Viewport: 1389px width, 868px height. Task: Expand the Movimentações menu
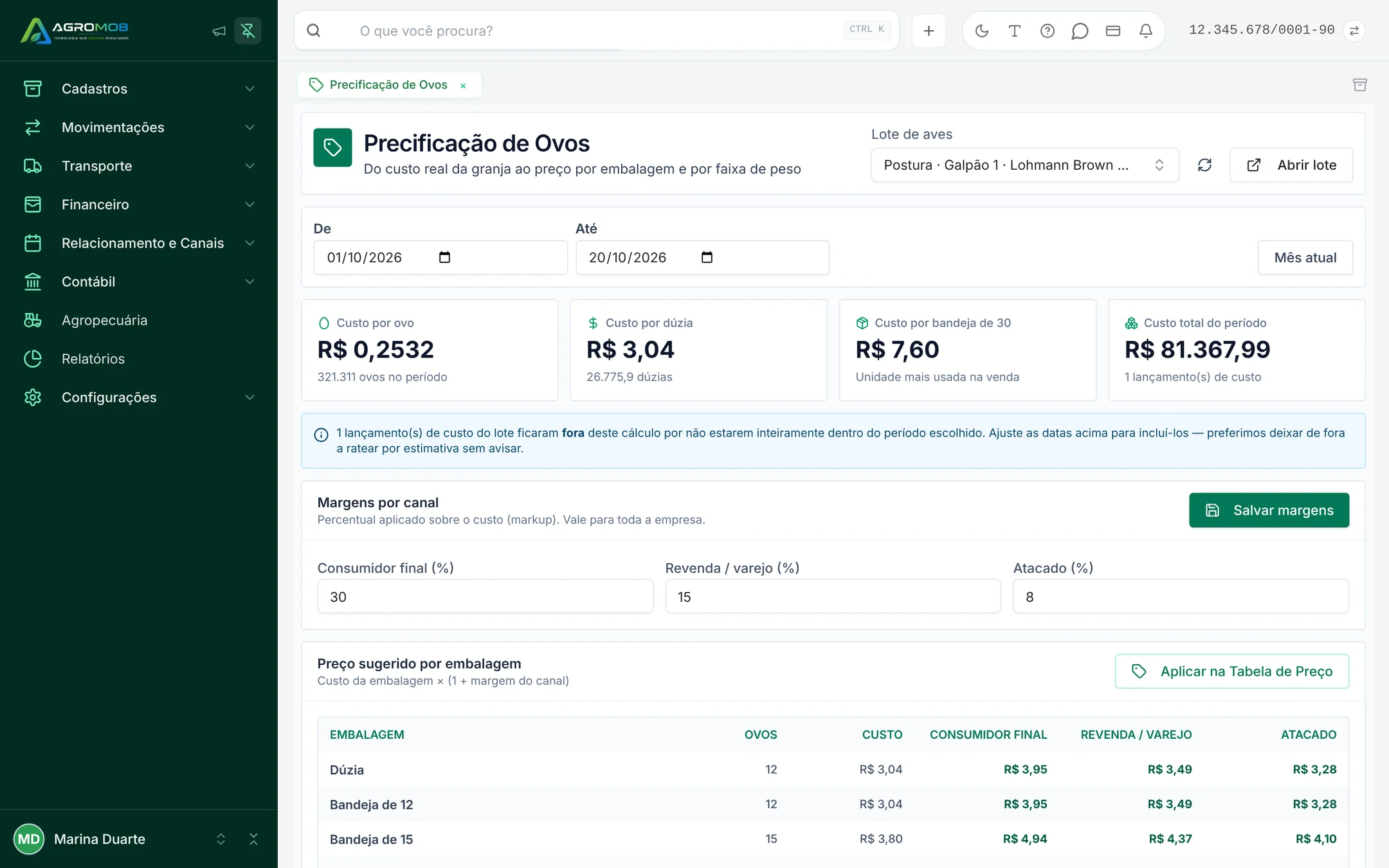pos(139,127)
